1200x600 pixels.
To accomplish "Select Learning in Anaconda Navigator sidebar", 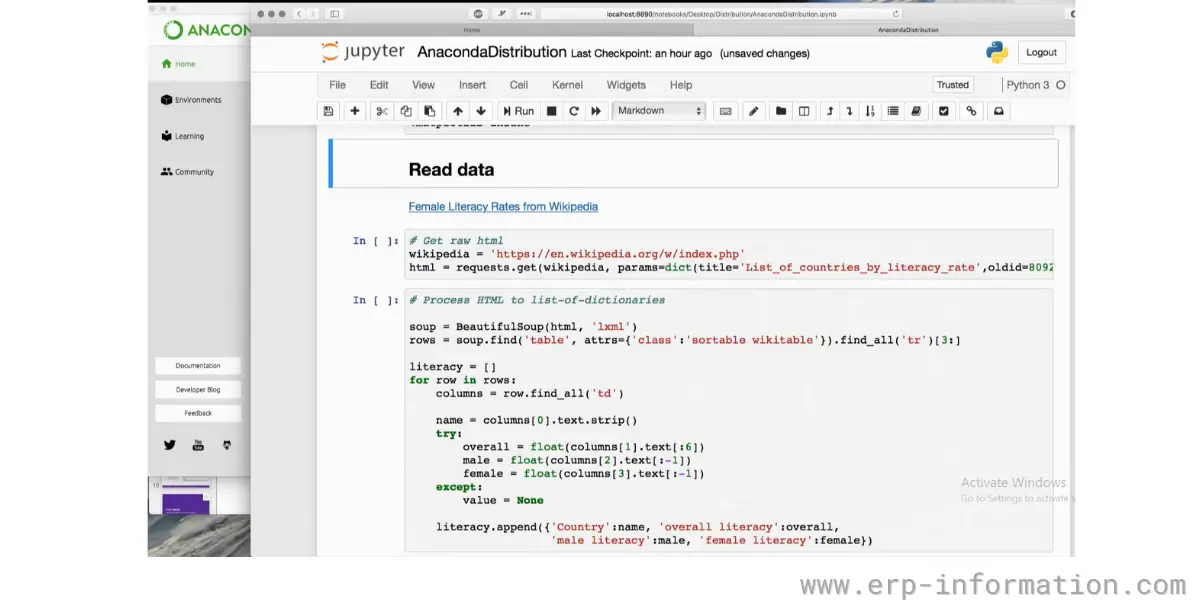I will coord(182,136).
